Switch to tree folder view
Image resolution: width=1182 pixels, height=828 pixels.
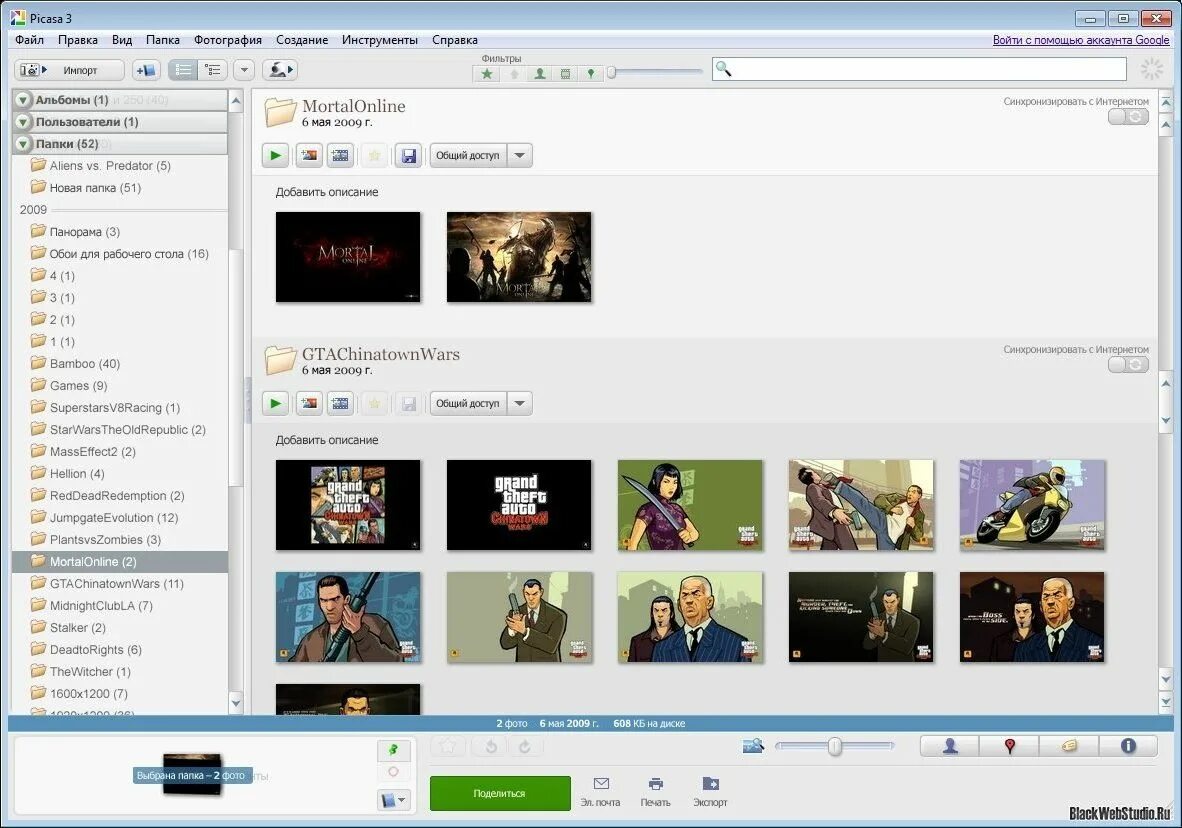point(213,70)
